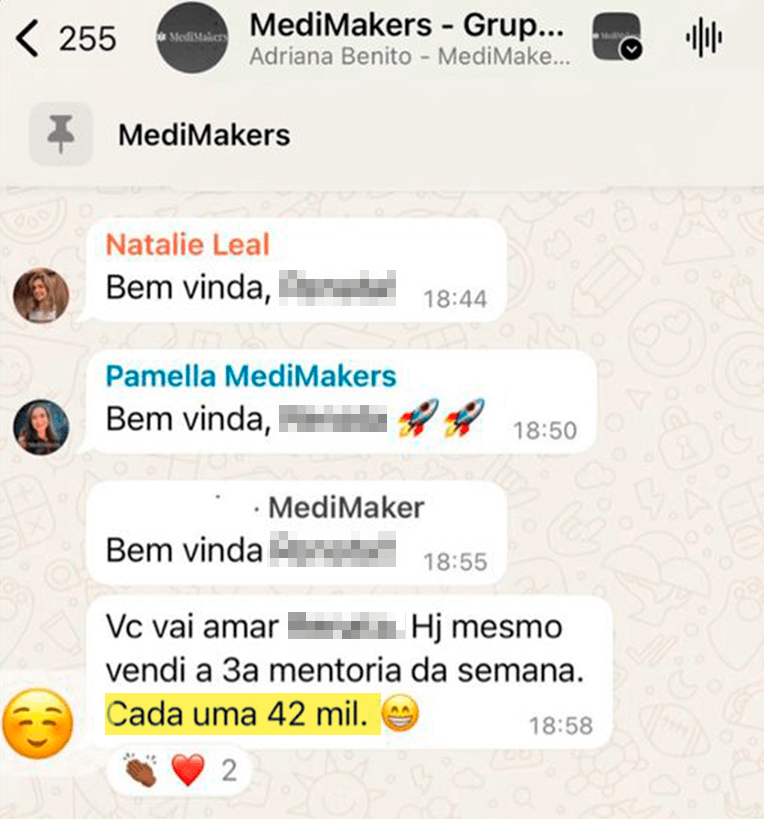This screenshot has height=819, width=764.
Task: Open the MediMakers group profile picture
Action: point(192,37)
